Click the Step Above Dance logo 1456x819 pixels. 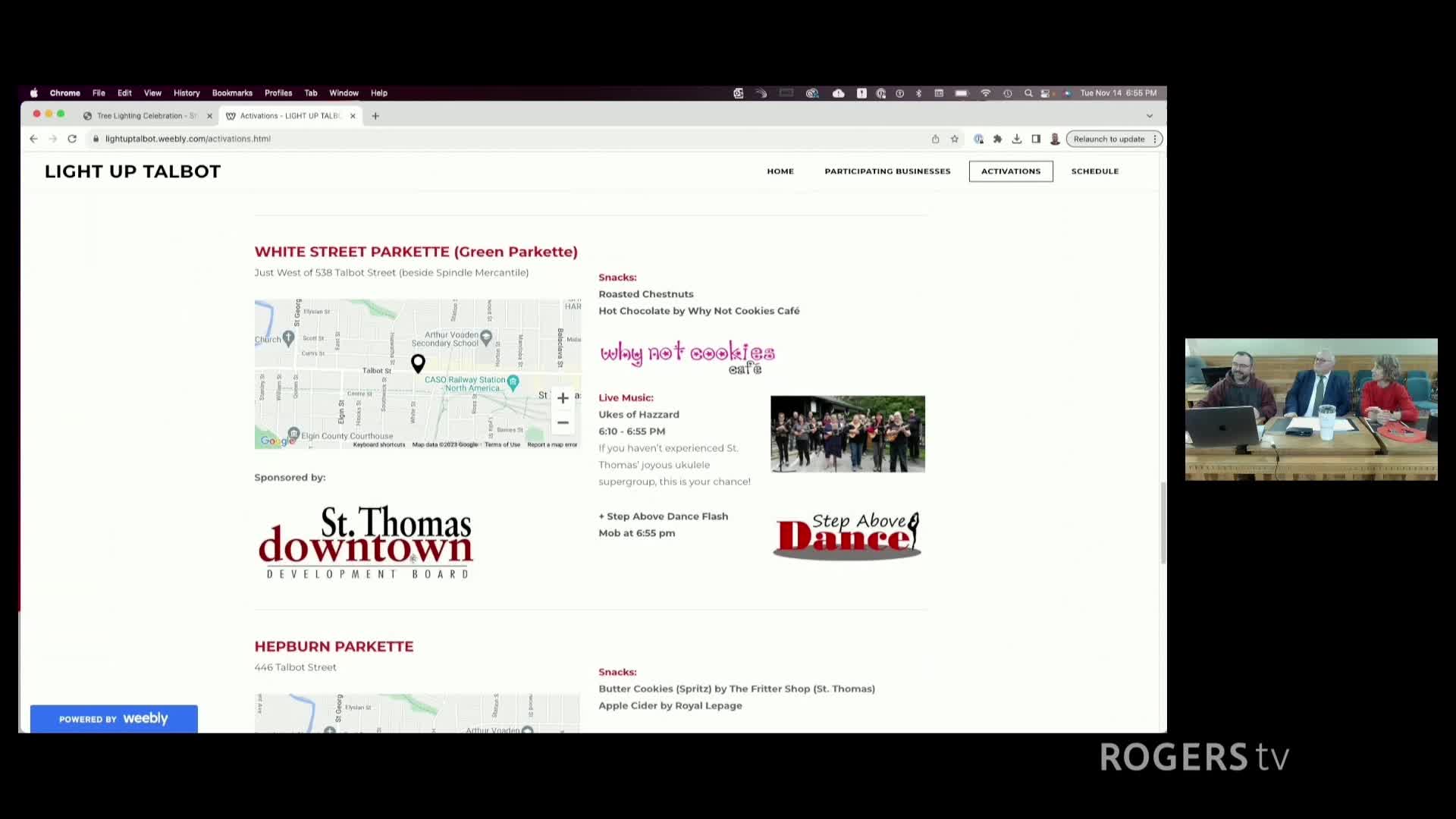pos(847,535)
